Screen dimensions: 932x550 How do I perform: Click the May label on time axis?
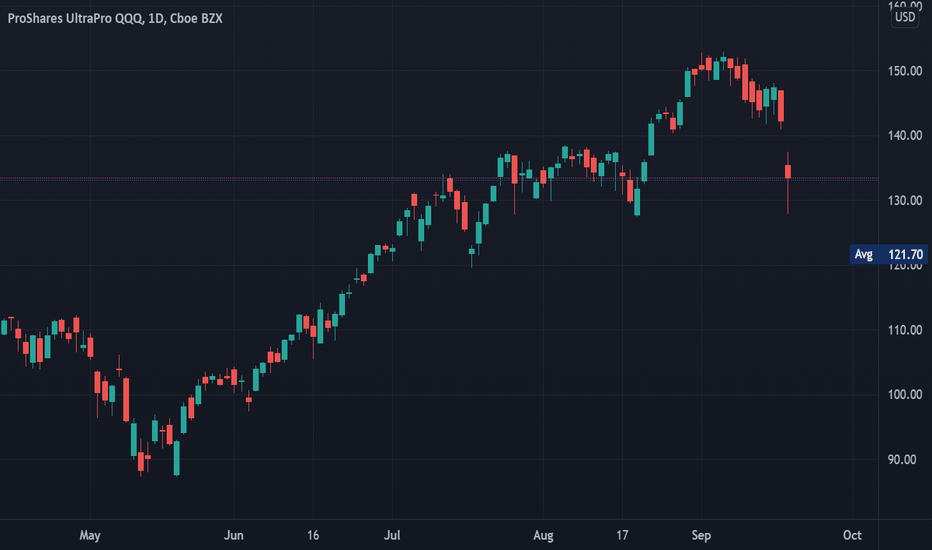90,535
